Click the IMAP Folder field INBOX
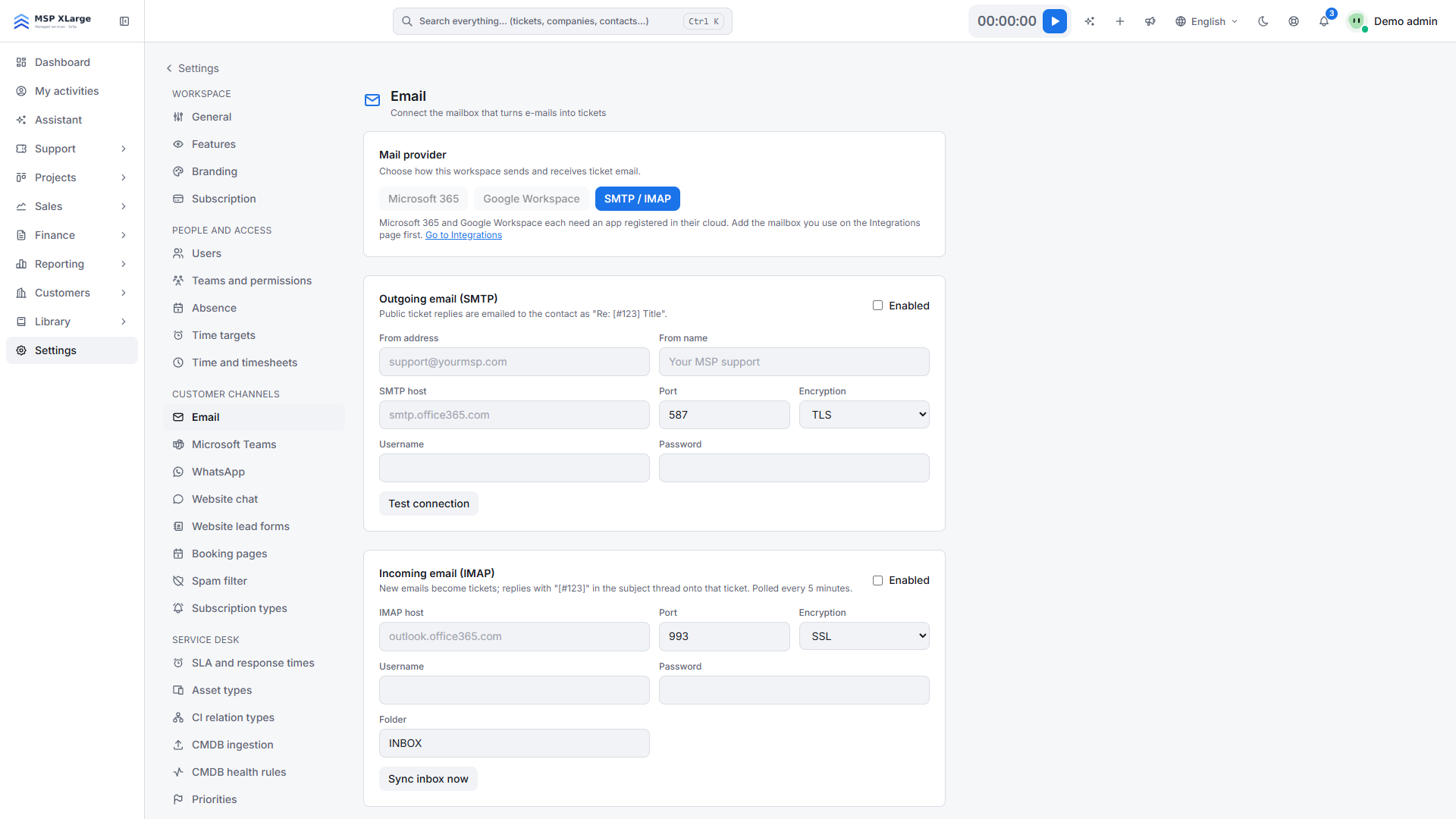The image size is (1456, 819). point(514,743)
